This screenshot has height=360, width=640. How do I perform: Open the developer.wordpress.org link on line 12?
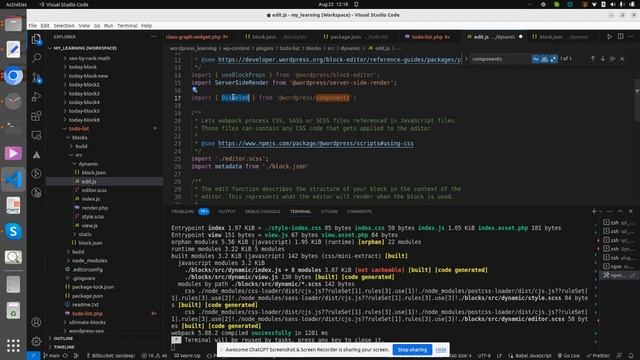click(340, 60)
